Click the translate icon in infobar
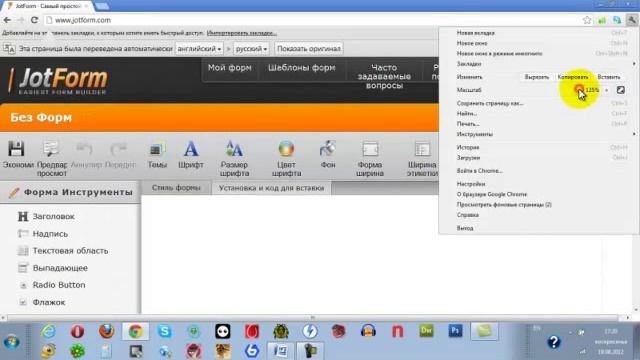The image size is (640, 360). pyautogui.click(x=9, y=49)
